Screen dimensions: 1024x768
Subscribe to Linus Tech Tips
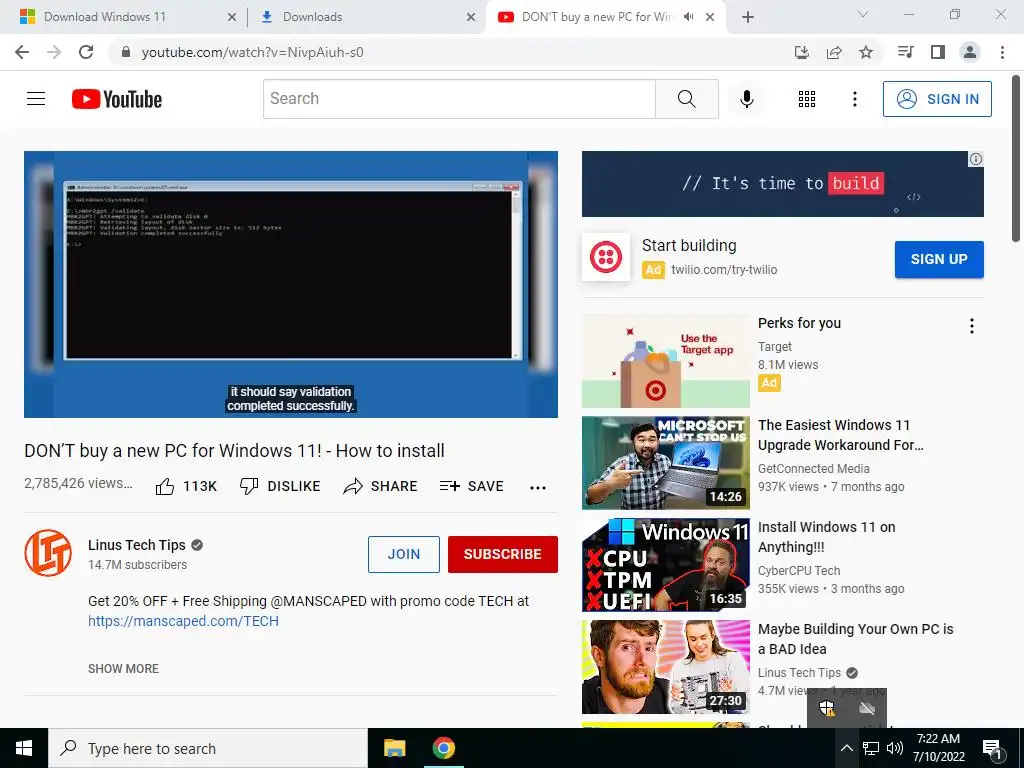point(503,554)
